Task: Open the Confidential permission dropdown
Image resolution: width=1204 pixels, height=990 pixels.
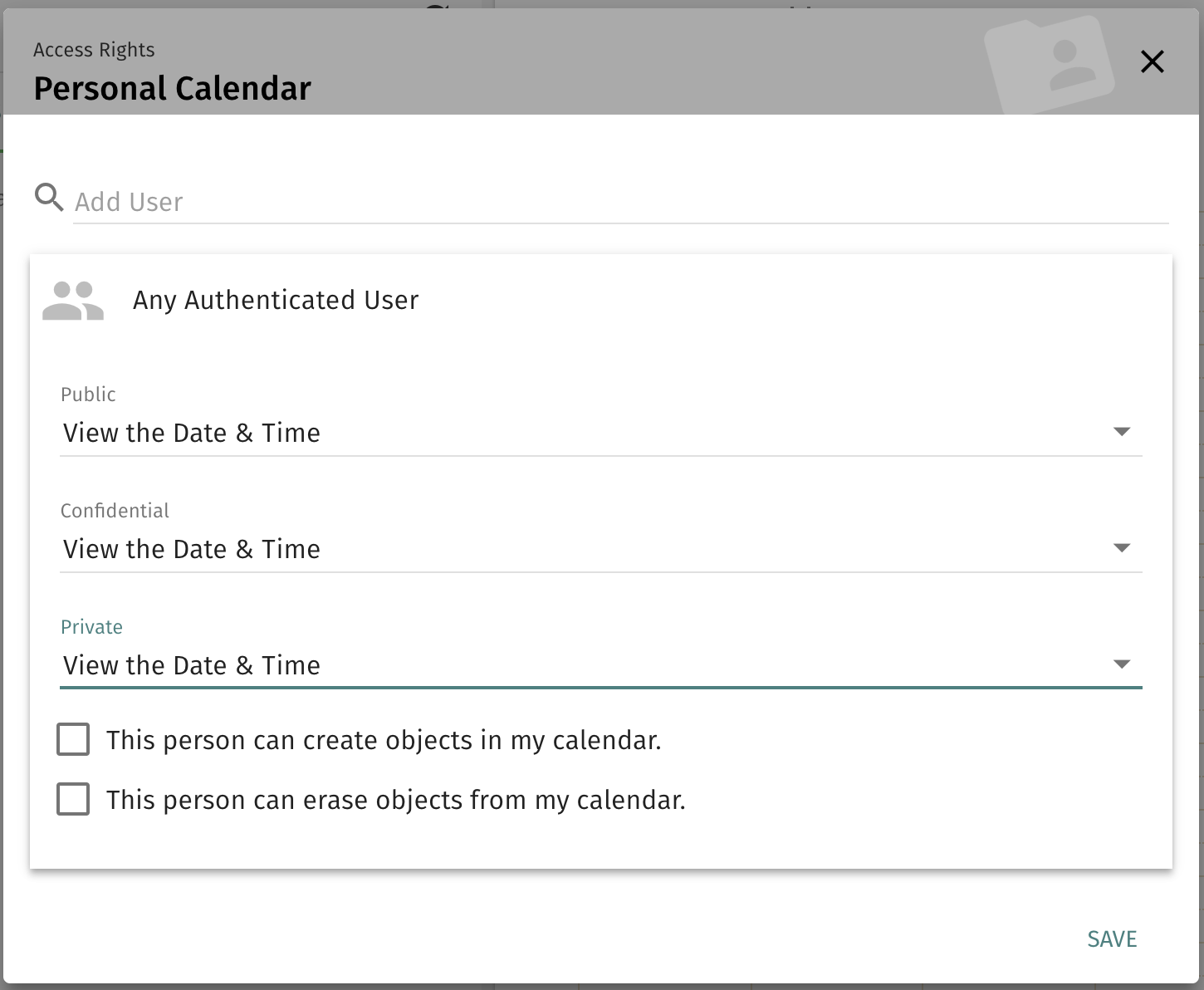Action: [601, 549]
